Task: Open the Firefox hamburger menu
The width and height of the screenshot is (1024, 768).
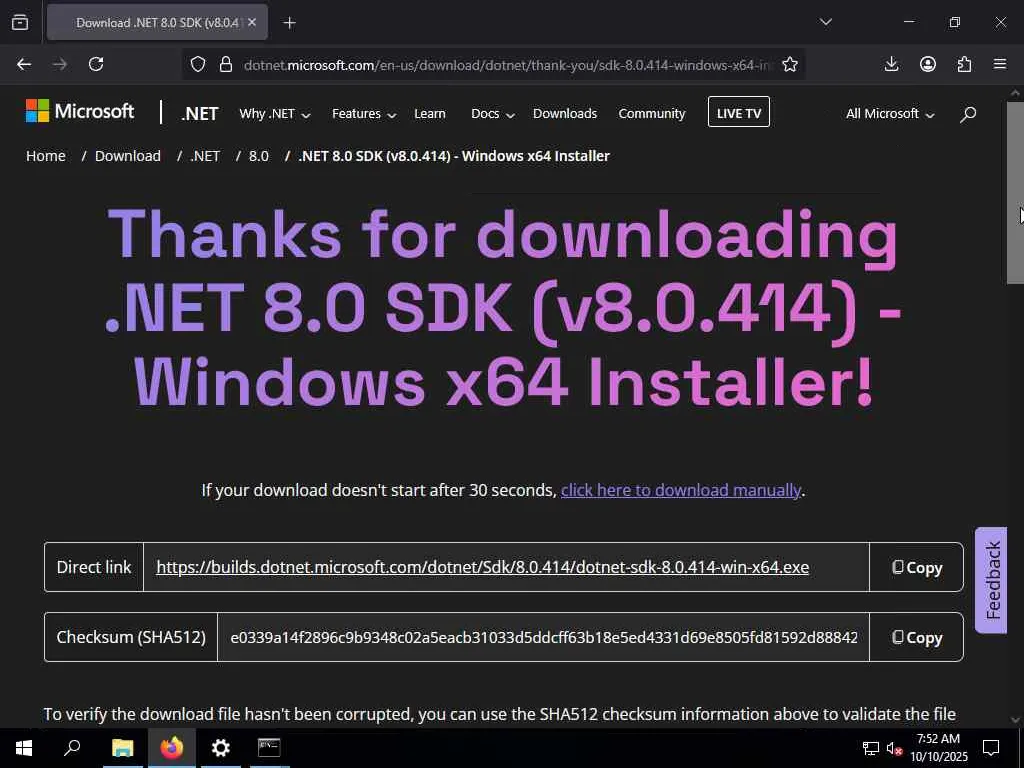Action: point(1000,64)
